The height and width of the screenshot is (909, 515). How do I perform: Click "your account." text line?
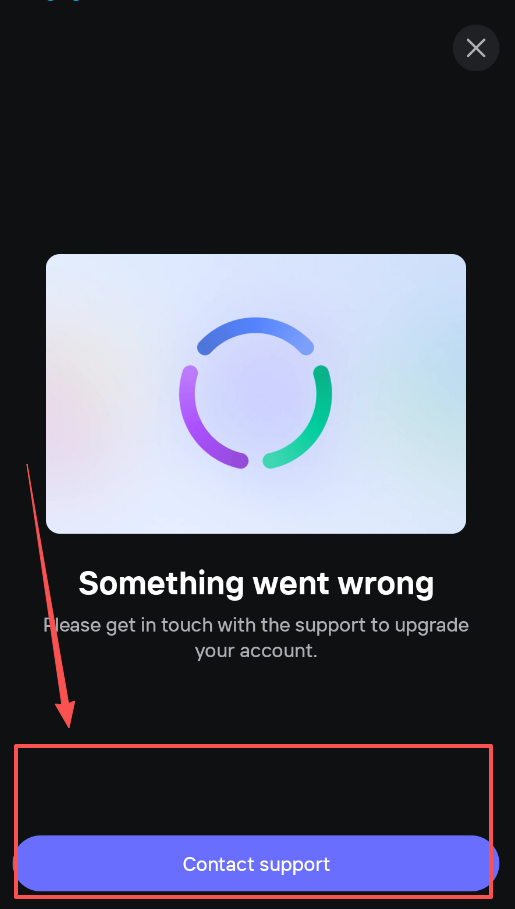coord(256,650)
